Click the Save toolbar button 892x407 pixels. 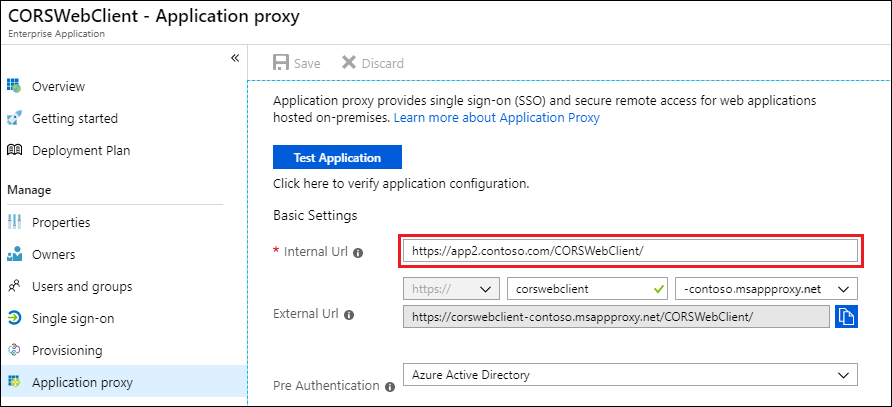pyautogui.click(x=297, y=63)
